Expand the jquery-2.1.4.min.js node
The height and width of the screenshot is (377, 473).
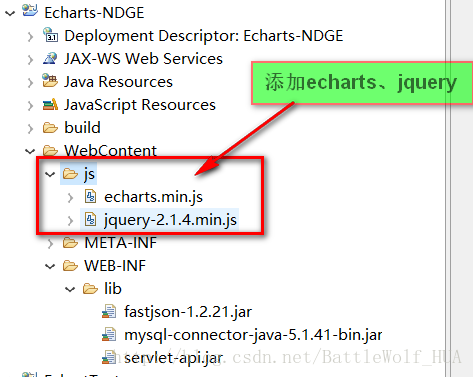coord(70,220)
